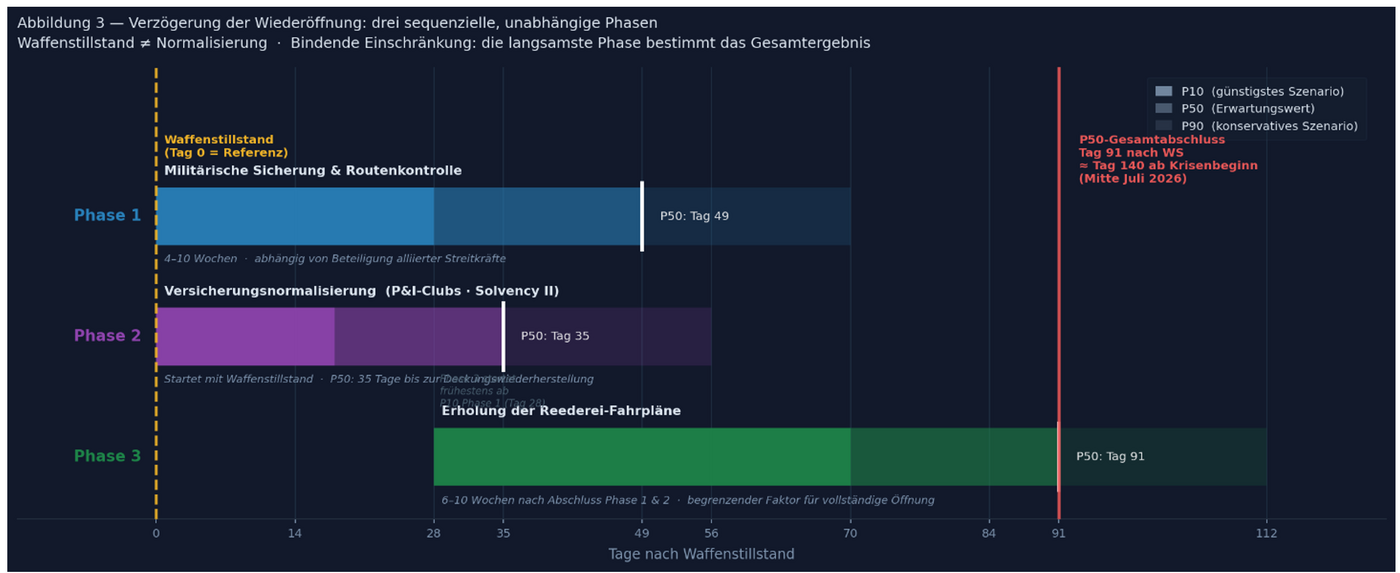Image resolution: width=1400 pixels, height=573 pixels.
Task: Click the P10 legend color swatch
Action: coord(1163,91)
